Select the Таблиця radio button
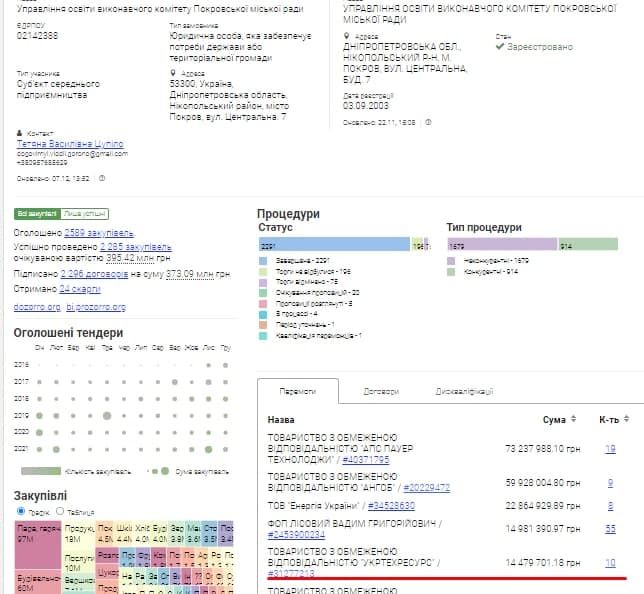This screenshot has width=644, height=594. pyautogui.click(x=58, y=512)
